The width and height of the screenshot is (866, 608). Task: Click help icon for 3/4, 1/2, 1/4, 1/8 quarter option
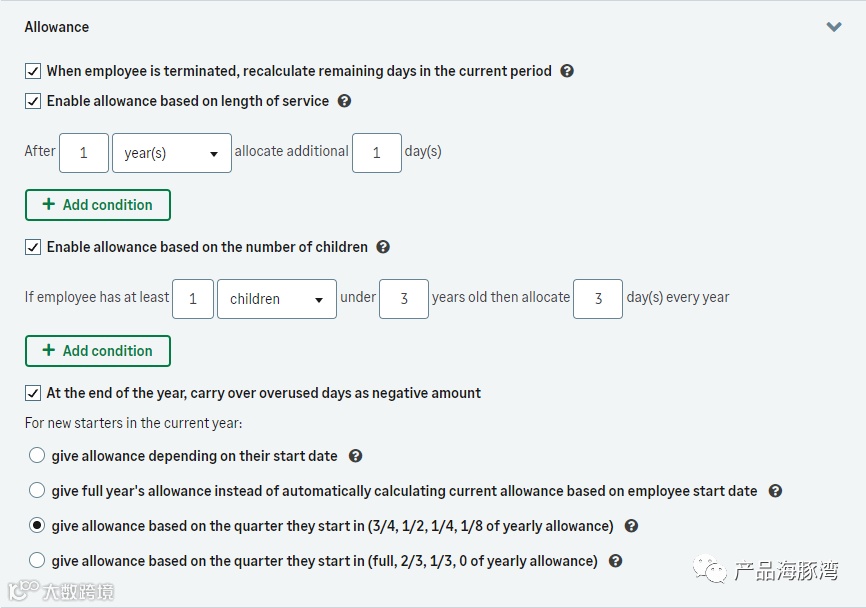[631, 526]
